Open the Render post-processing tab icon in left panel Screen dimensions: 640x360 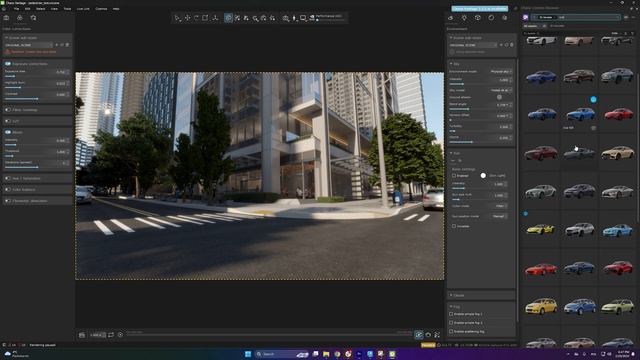(x=33, y=18)
